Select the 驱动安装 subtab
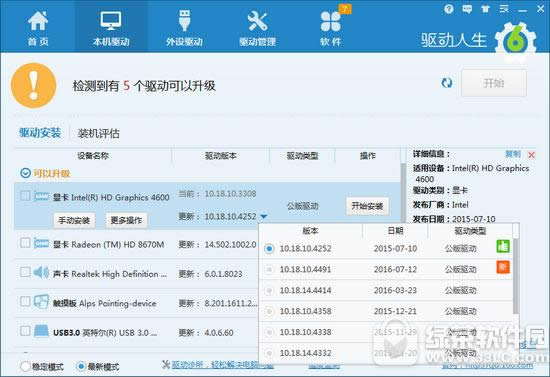This screenshot has height=377, width=550. pos(40,133)
